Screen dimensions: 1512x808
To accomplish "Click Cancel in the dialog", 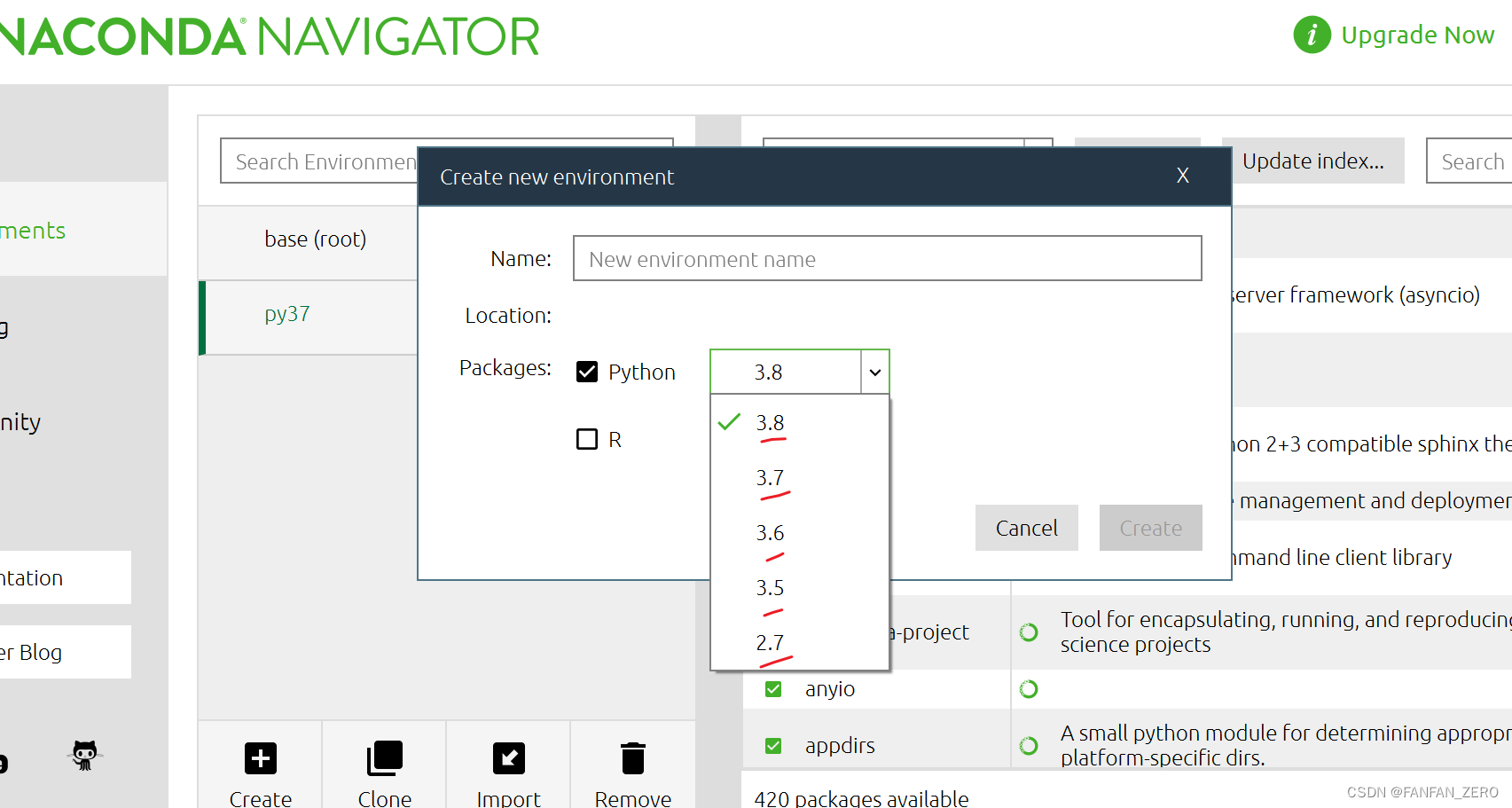I will pyautogui.click(x=1027, y=528).
